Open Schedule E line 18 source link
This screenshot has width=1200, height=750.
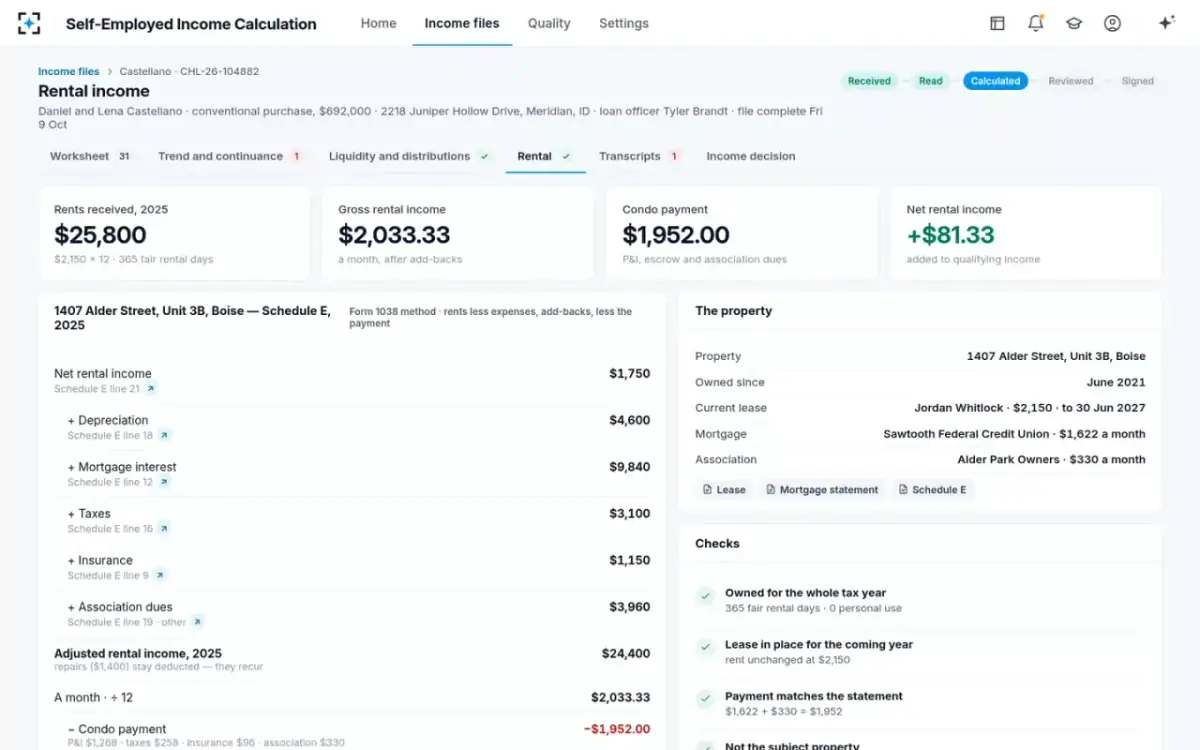click(164, 435)
